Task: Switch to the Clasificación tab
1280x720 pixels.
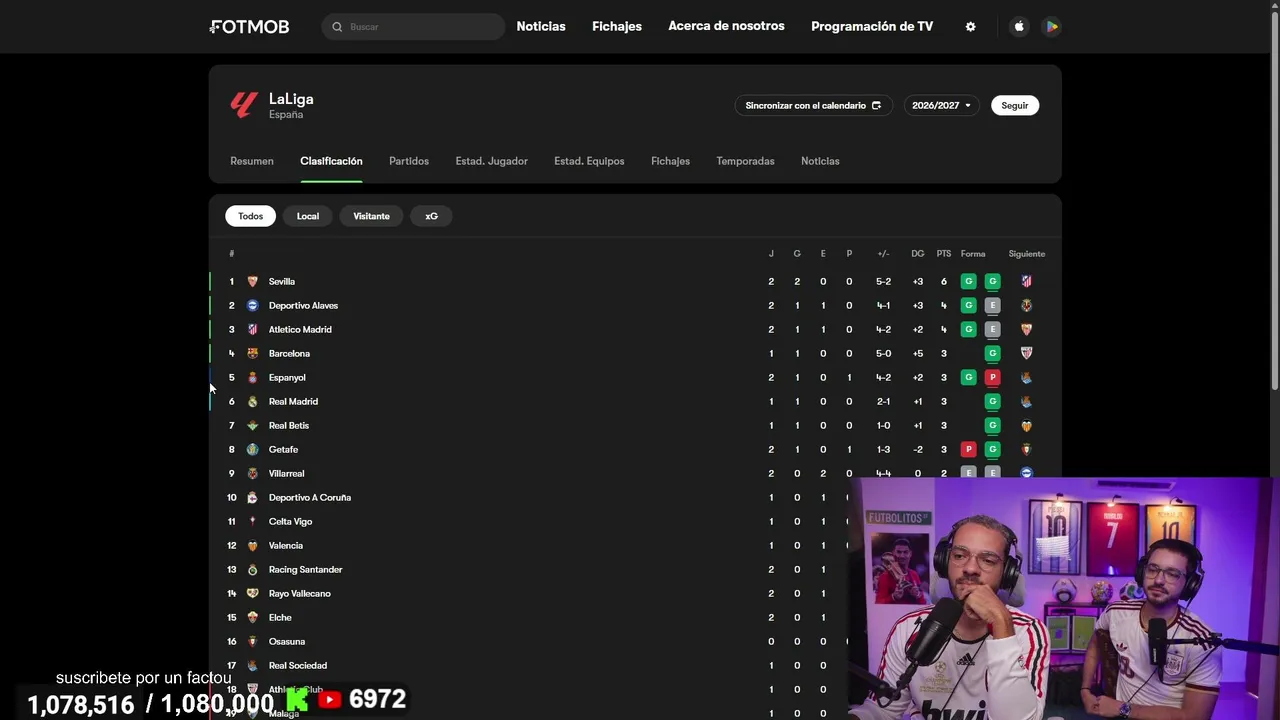Action: 331,161
